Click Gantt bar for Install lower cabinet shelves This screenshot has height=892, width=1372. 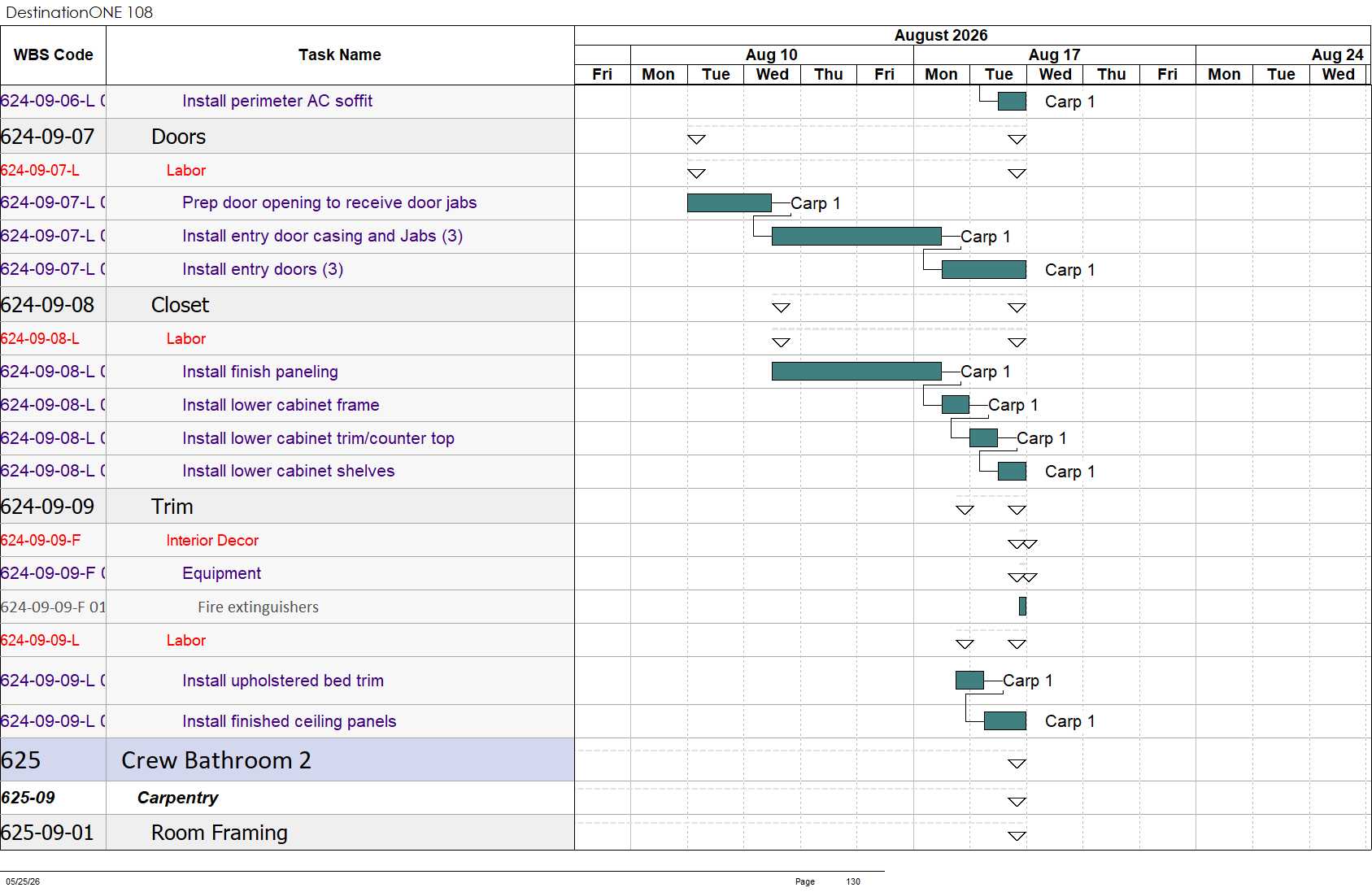(x=1012, y=471)
